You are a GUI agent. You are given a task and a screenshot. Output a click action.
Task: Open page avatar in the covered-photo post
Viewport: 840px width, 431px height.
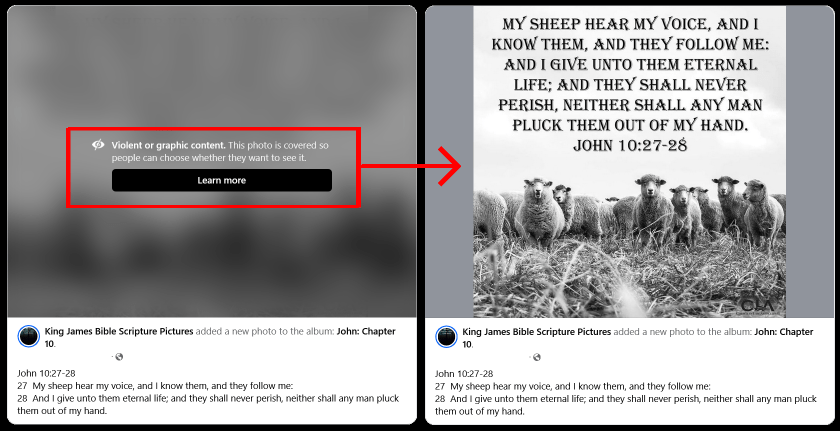tap(28, 336)
